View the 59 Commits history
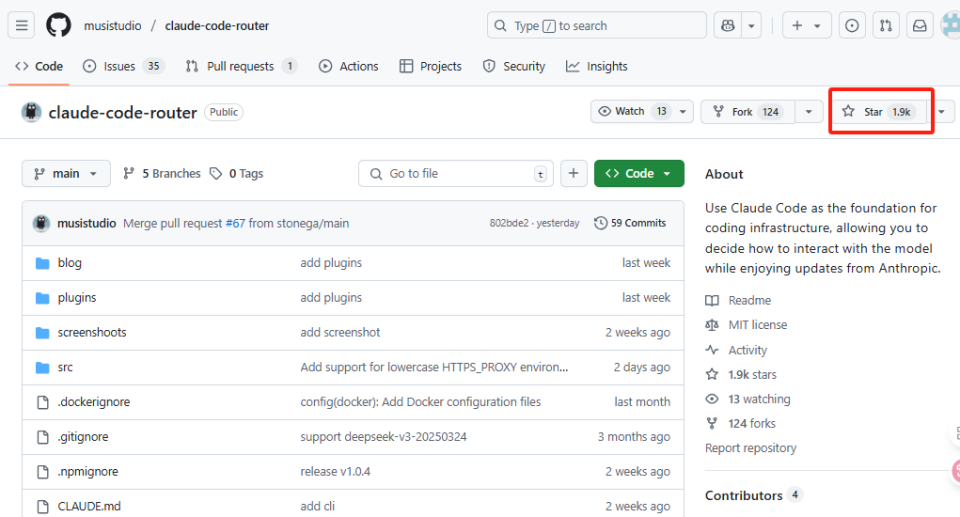This screenshot has width=960, height=517. click(x=630, y=223)
